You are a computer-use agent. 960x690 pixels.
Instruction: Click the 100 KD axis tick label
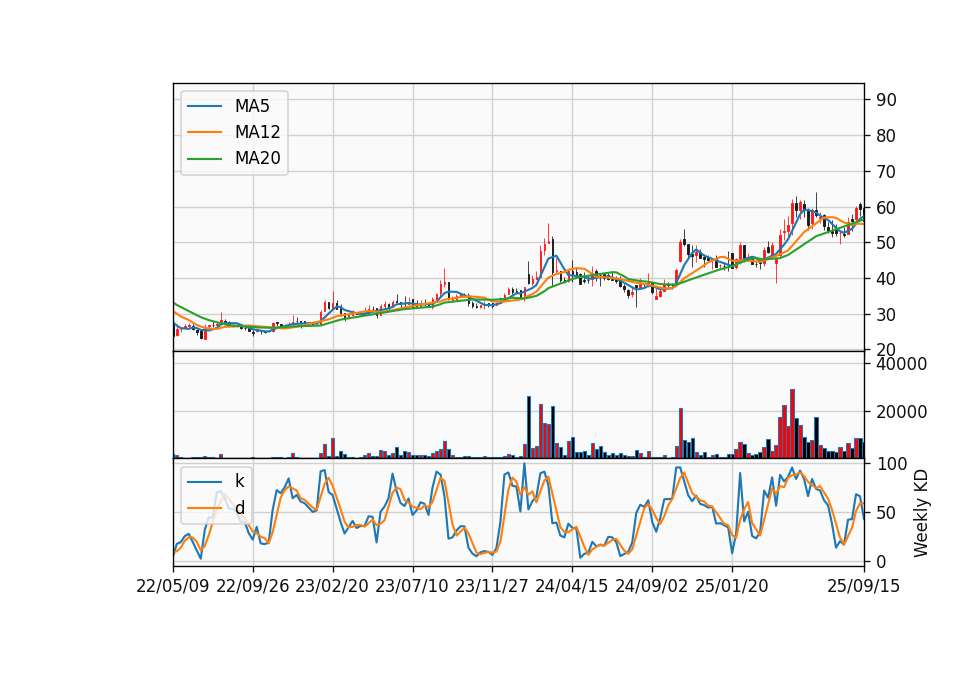tap(891, 464)
